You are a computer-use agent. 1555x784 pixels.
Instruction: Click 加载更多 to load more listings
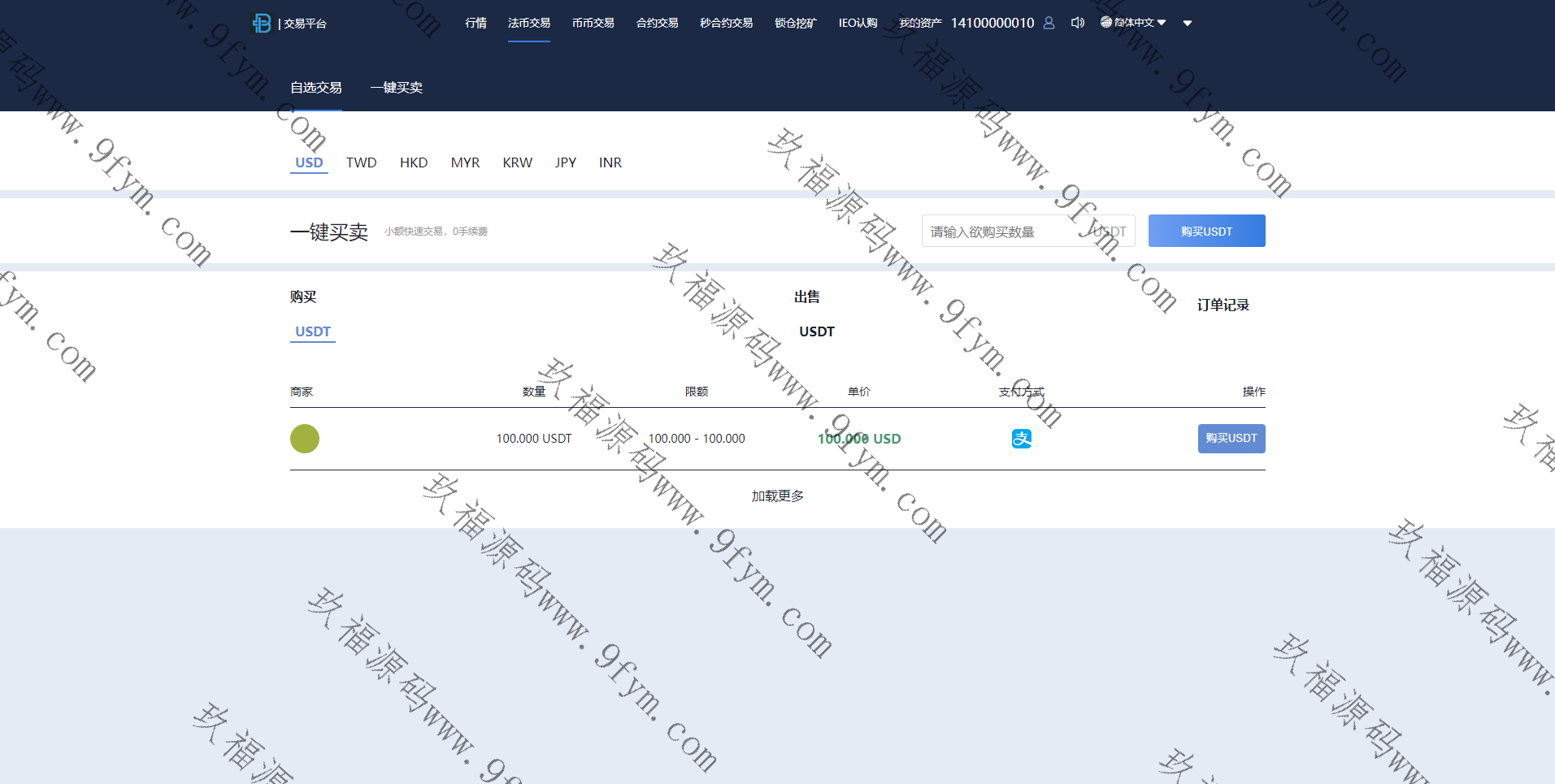click(x=777, y=496)
